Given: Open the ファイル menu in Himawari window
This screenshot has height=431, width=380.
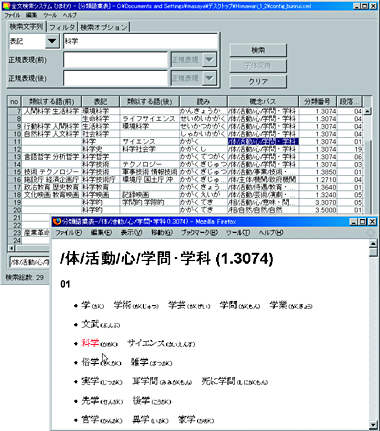Looking at the screenshot, I should (12, 15).
